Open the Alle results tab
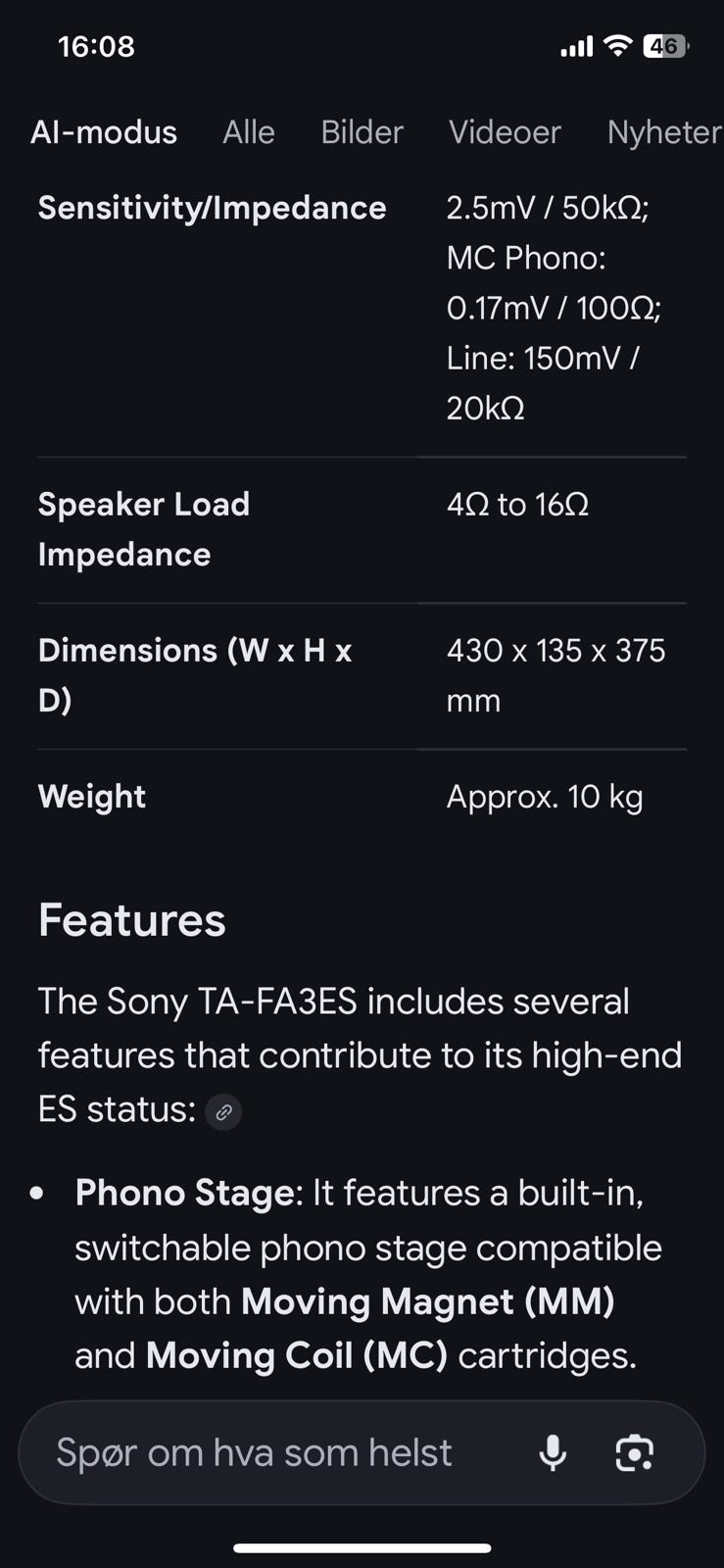The width and height of the screenshot is (724, 1568). (249, 132)
